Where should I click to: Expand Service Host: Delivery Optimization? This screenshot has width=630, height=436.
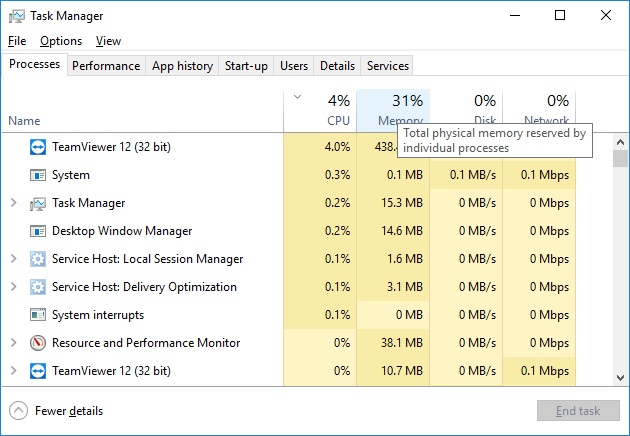13,287
